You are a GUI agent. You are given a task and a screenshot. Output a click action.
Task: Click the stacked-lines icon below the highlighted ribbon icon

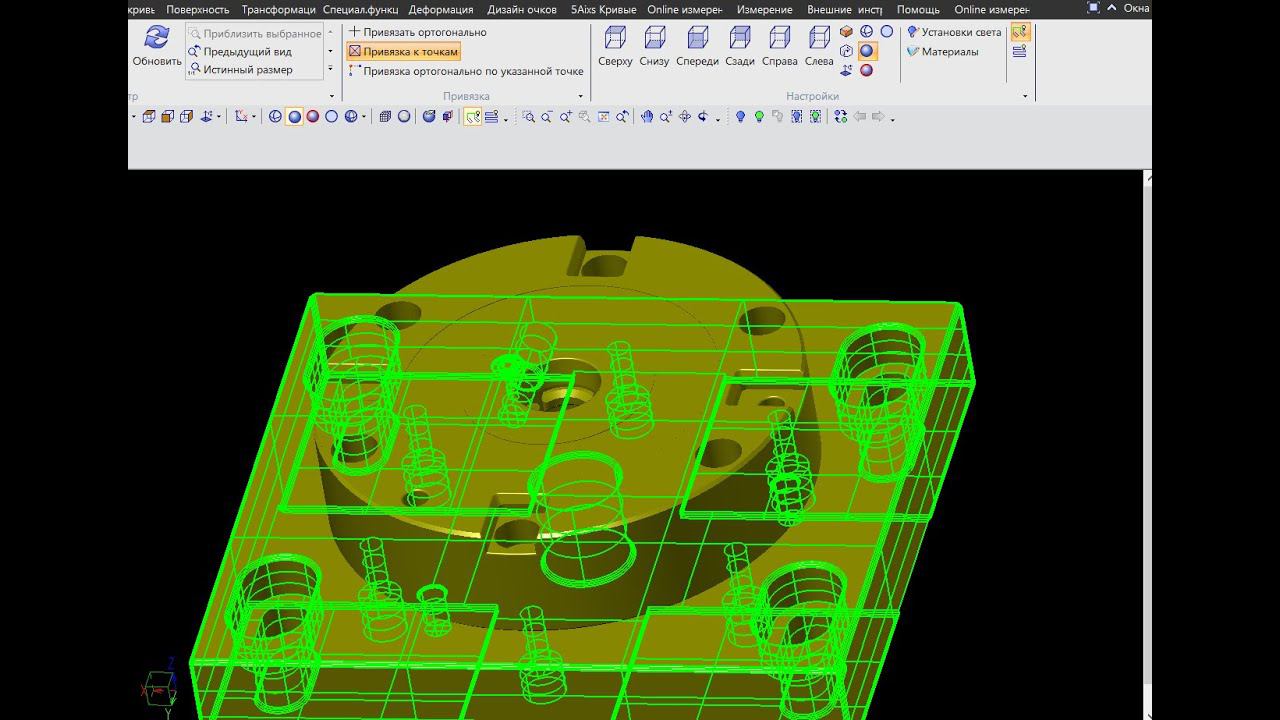point(1020,51)
